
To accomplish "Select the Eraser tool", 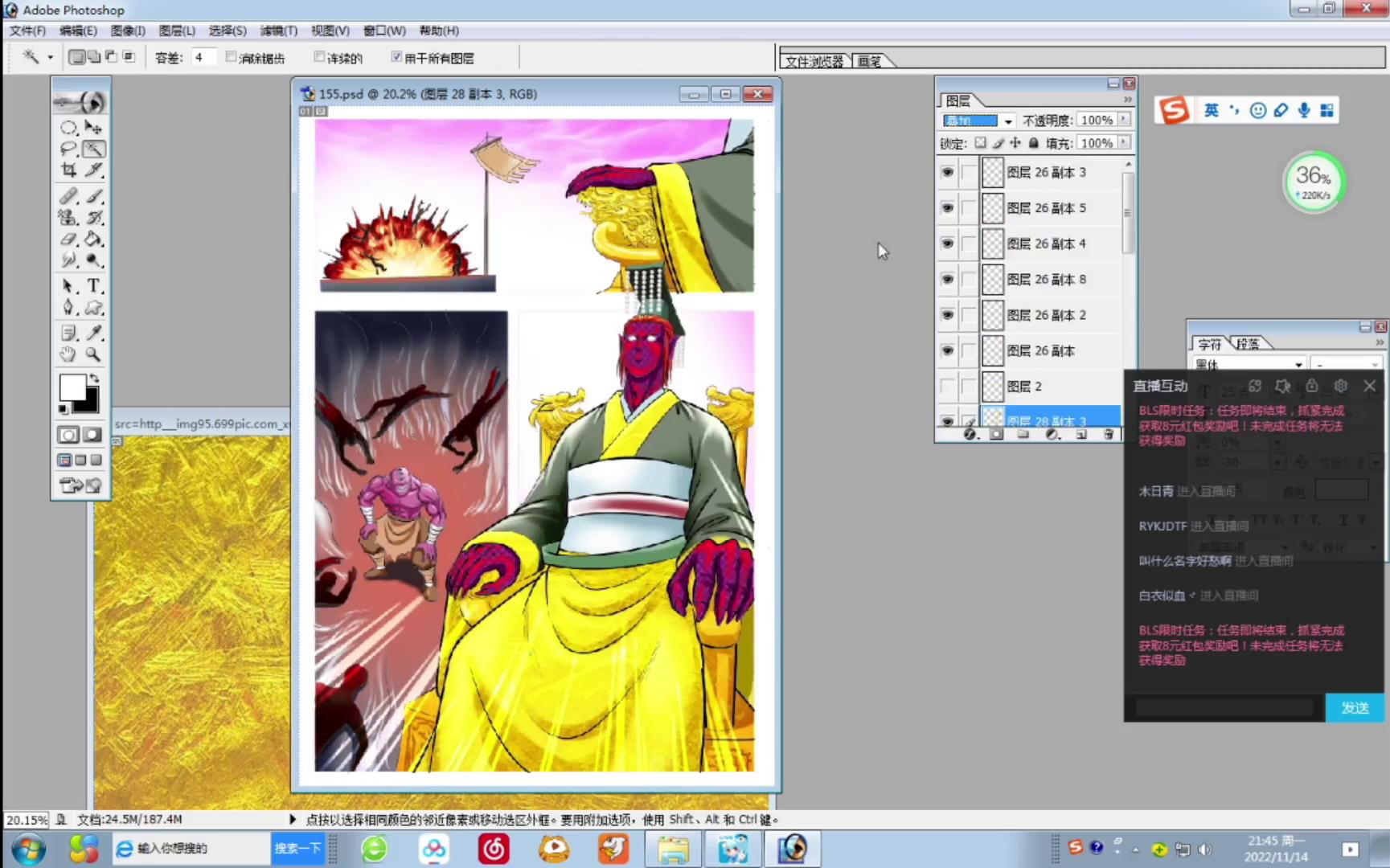I will (x=69, y=239).
